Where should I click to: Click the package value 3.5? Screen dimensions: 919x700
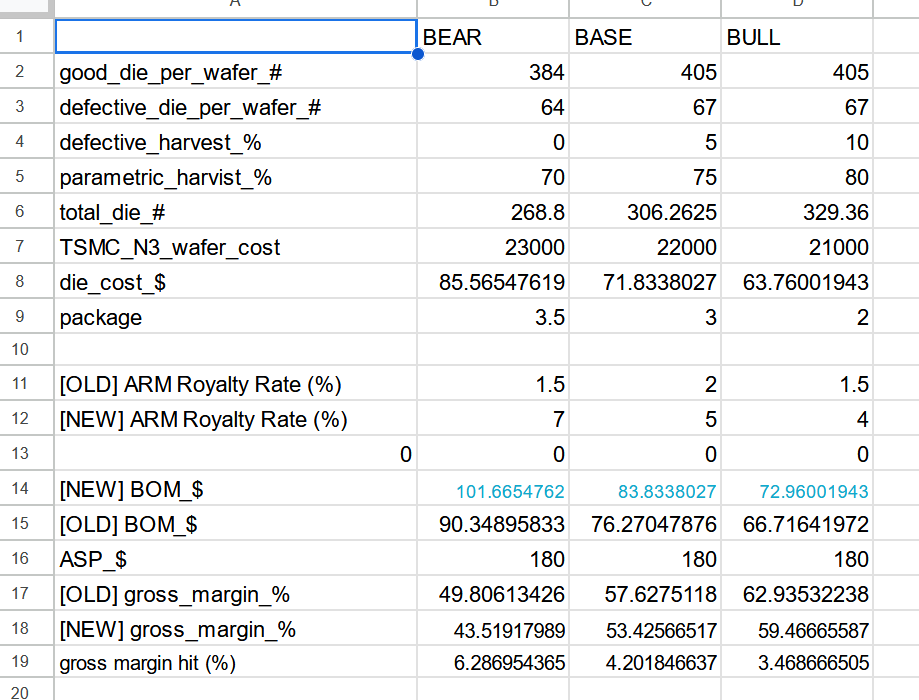tap(493, 317)
